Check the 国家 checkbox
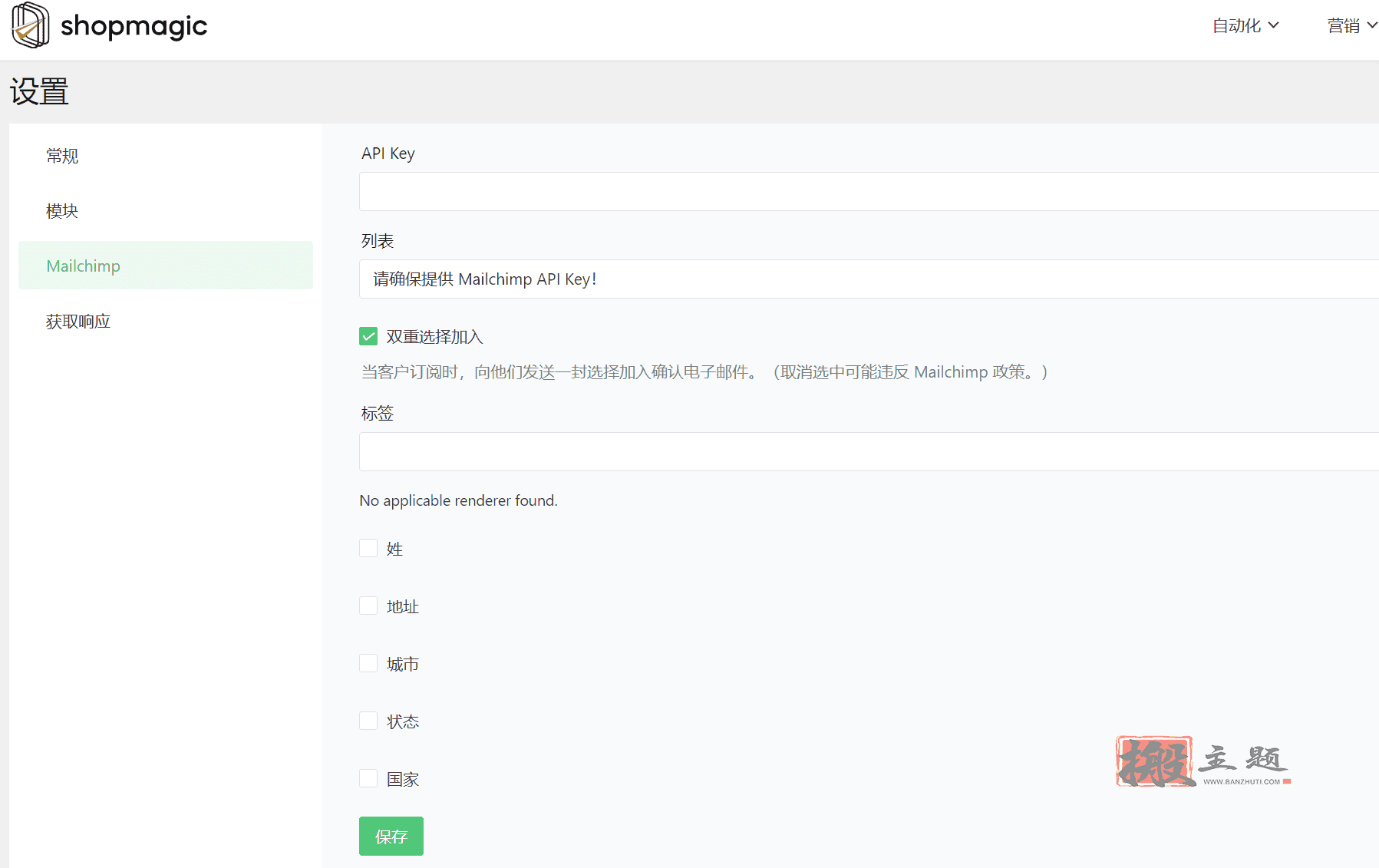Viewport: 1379px width, 868px height. 368,778
